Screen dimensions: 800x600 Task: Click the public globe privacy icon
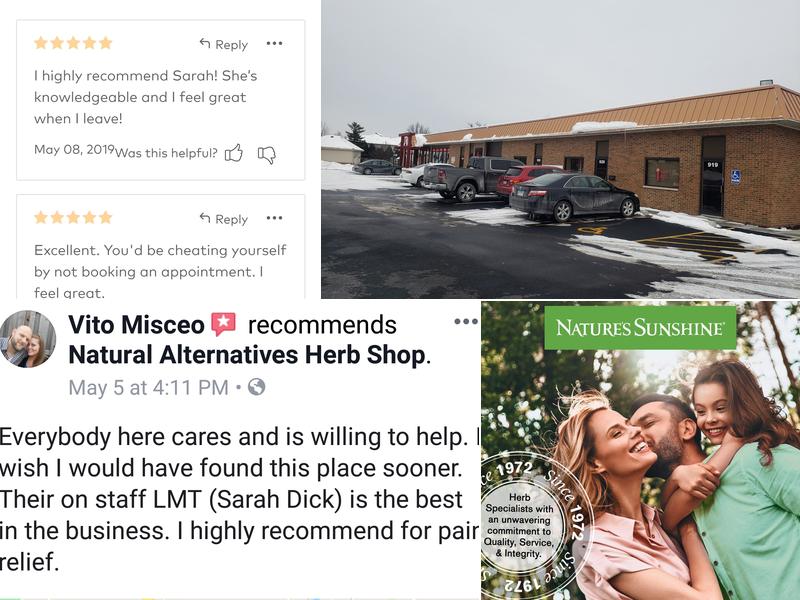point(257,387)
